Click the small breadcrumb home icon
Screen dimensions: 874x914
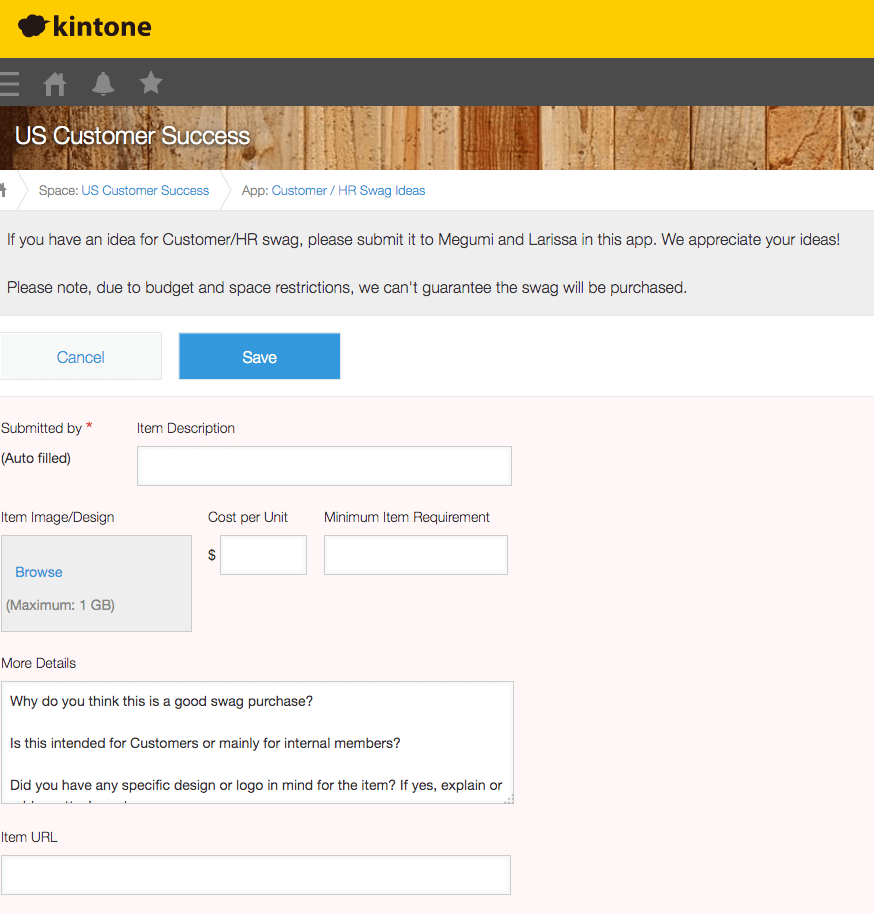tap(4, 190)
